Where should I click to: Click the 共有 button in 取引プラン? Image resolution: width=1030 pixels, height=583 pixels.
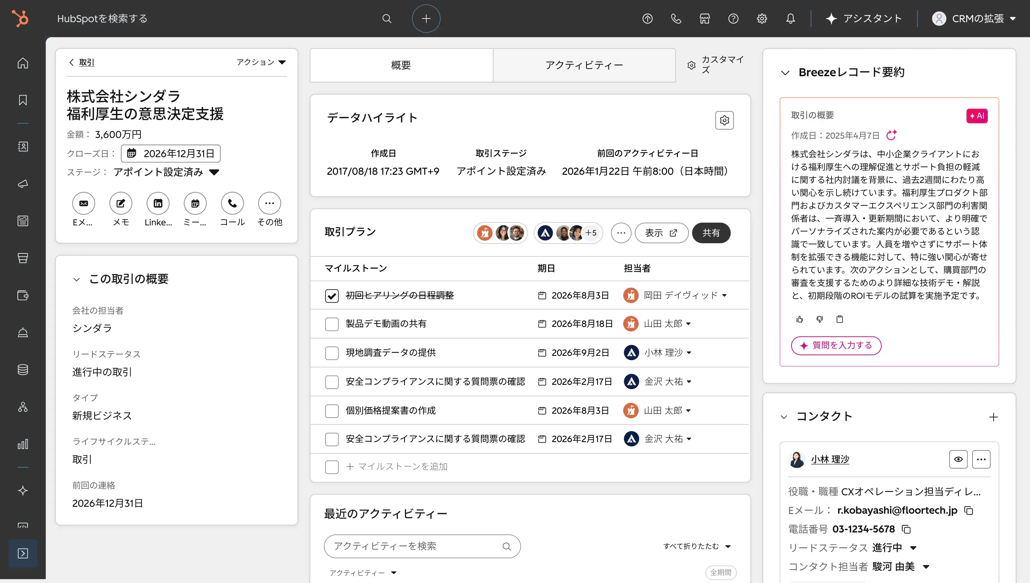tap(711, 232)
